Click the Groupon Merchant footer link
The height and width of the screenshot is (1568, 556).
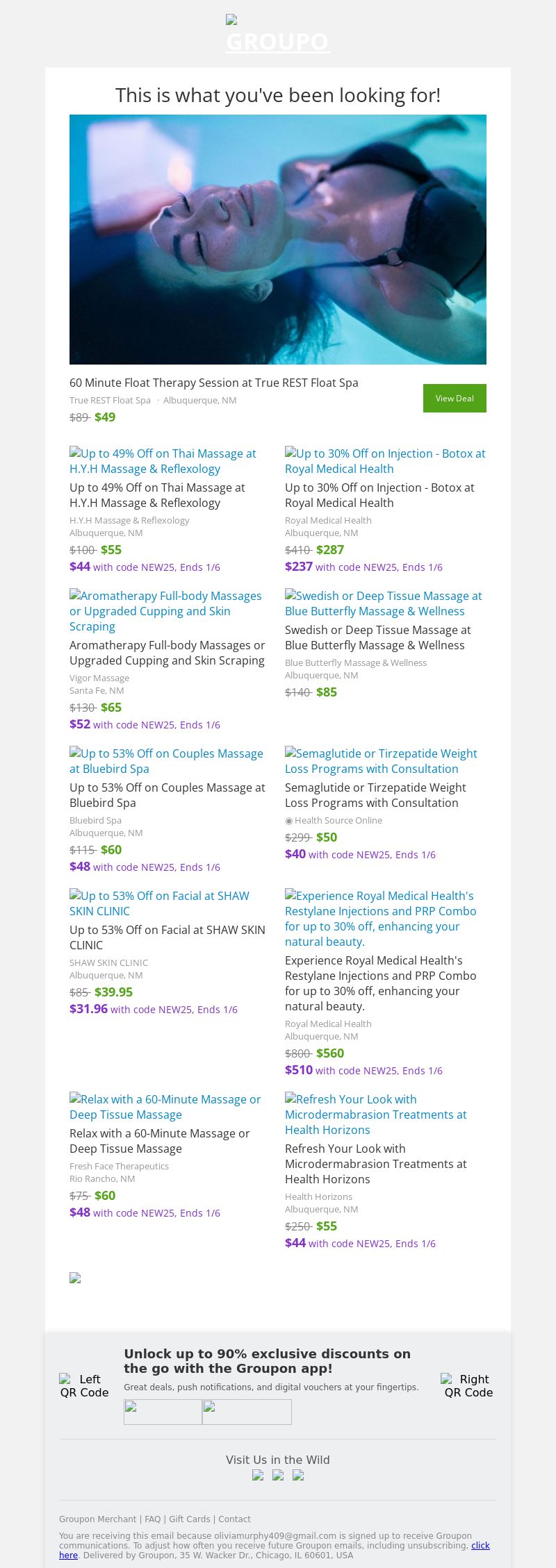pos(97,1519)
